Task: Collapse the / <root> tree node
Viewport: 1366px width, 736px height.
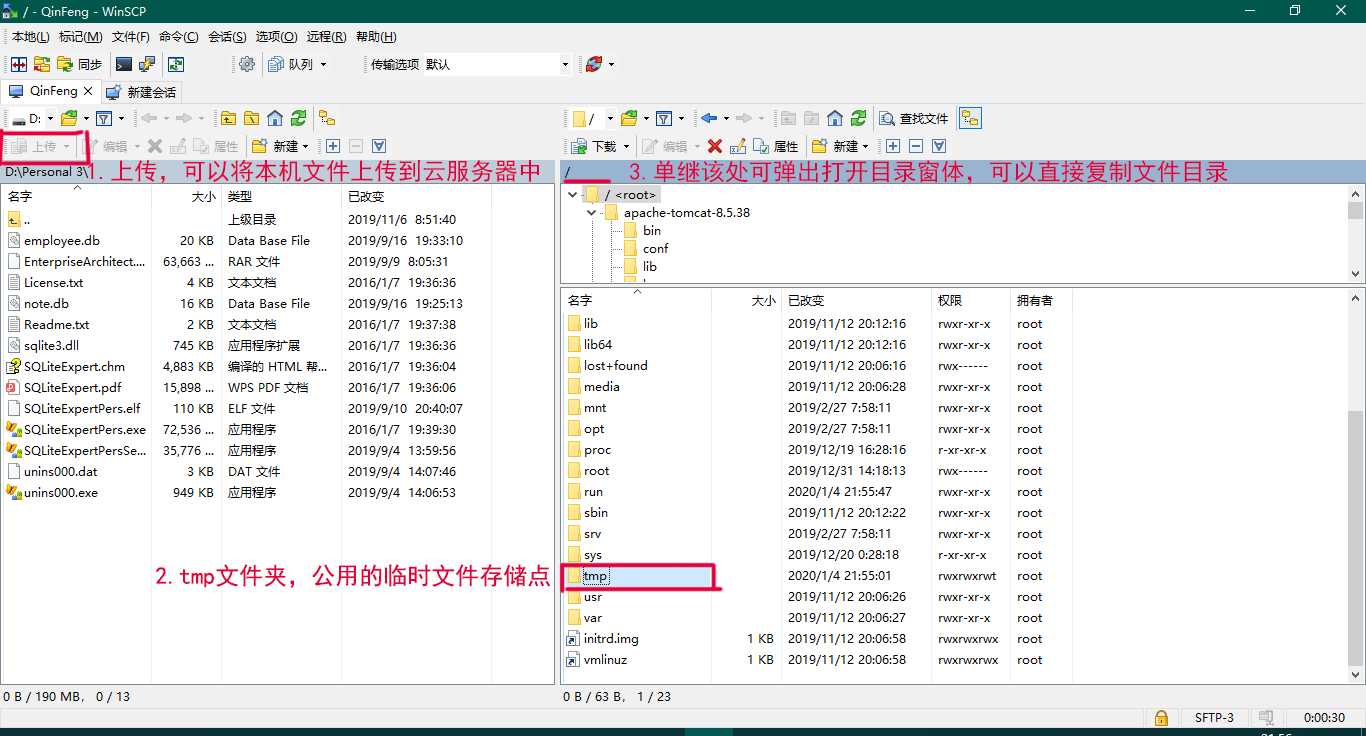Action: 572,195
